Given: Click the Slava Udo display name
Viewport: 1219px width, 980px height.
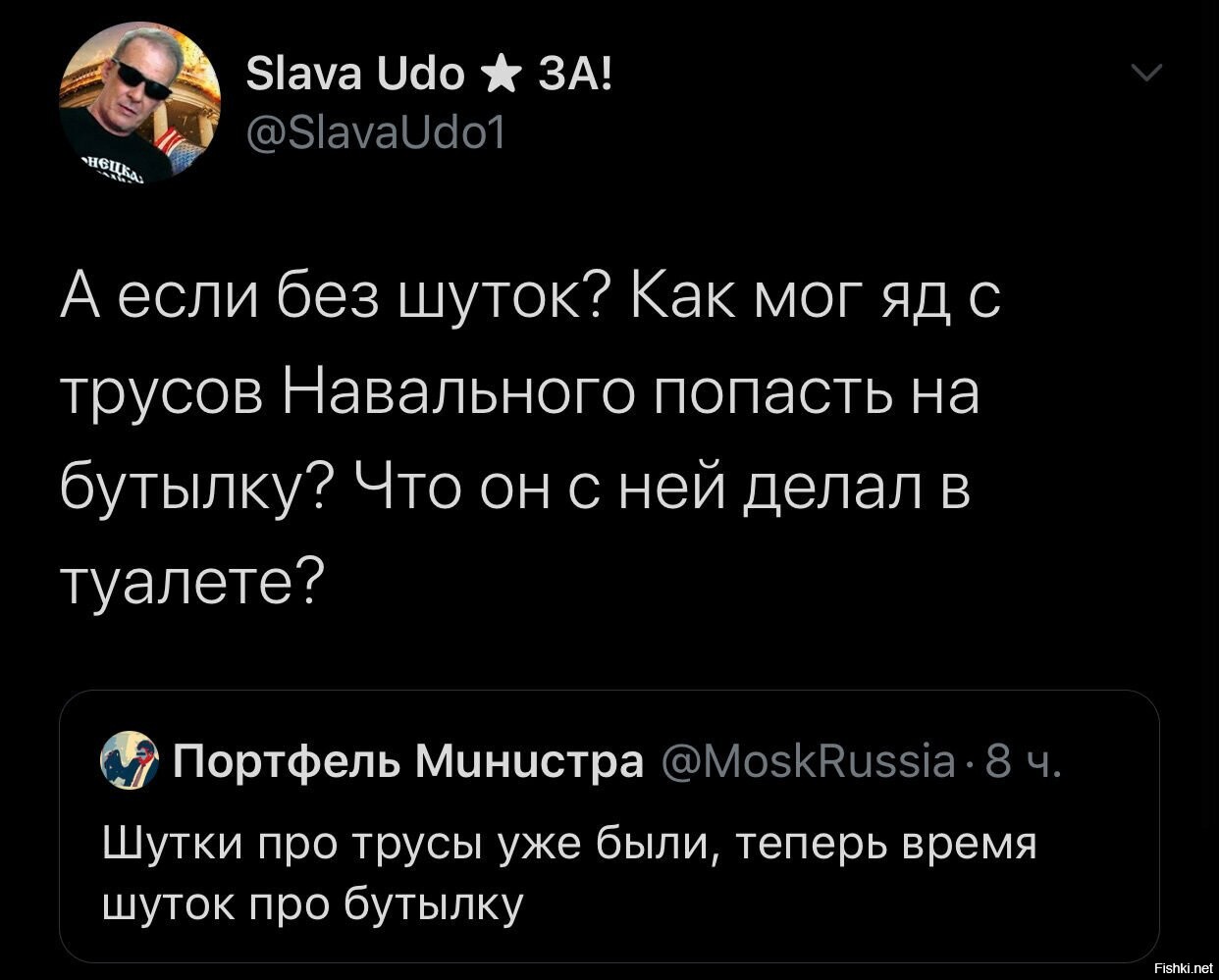Looking at the screenshot, I should coord(354,75).
